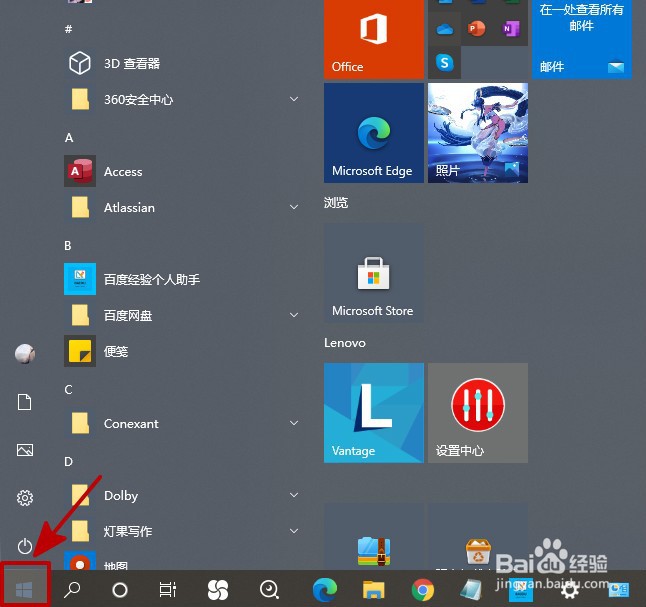Click the letter C section header
Viewport: 646px width, 607px height.
tap(68, 389)
